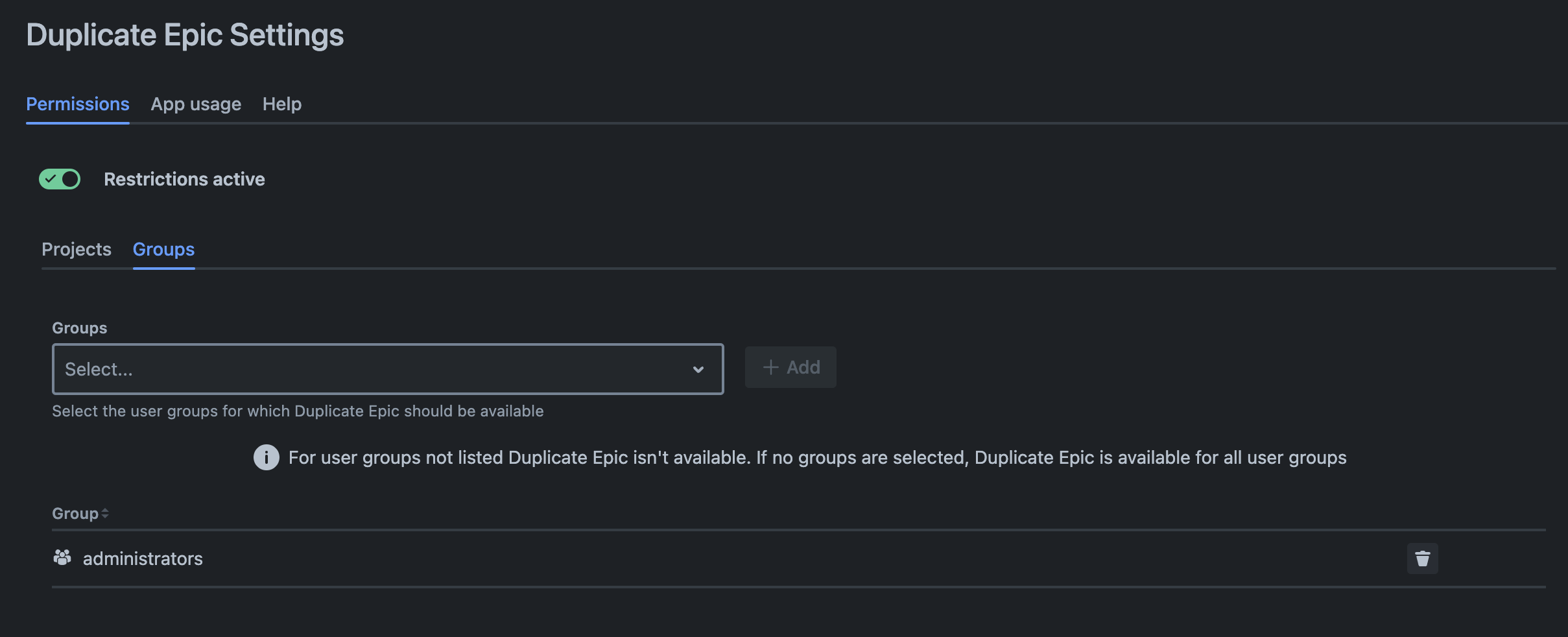Screen dimensions: 1568x637
Task: Go to the Help tab
Action: coord(282,104)
